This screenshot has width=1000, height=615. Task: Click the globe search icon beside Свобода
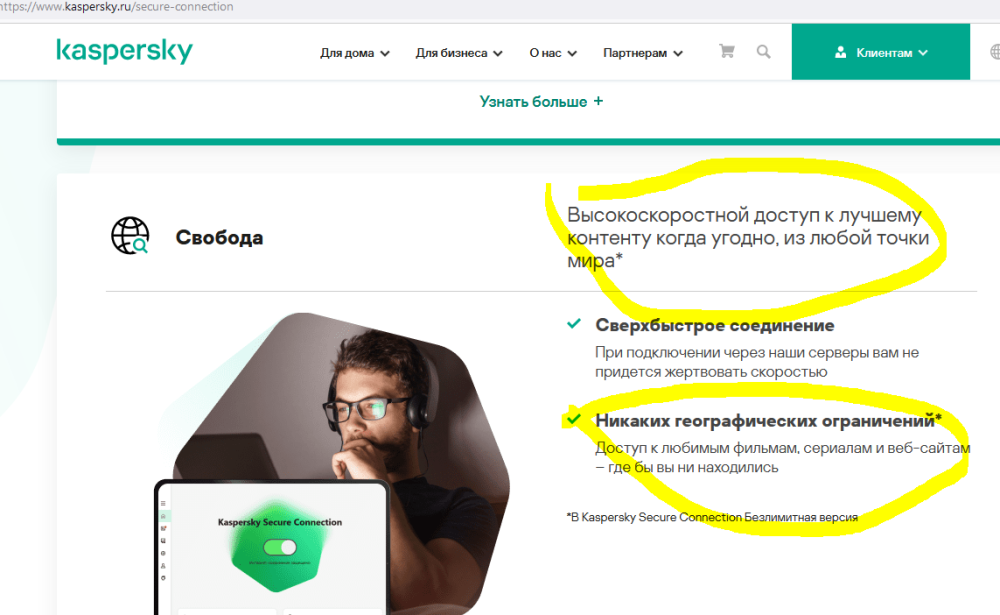pyautogui.click(x=130, y=235)
